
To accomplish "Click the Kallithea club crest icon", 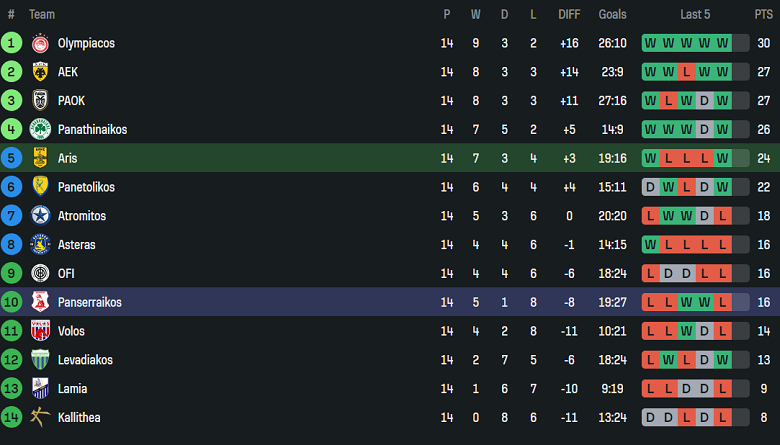I will tap(40, 417).
